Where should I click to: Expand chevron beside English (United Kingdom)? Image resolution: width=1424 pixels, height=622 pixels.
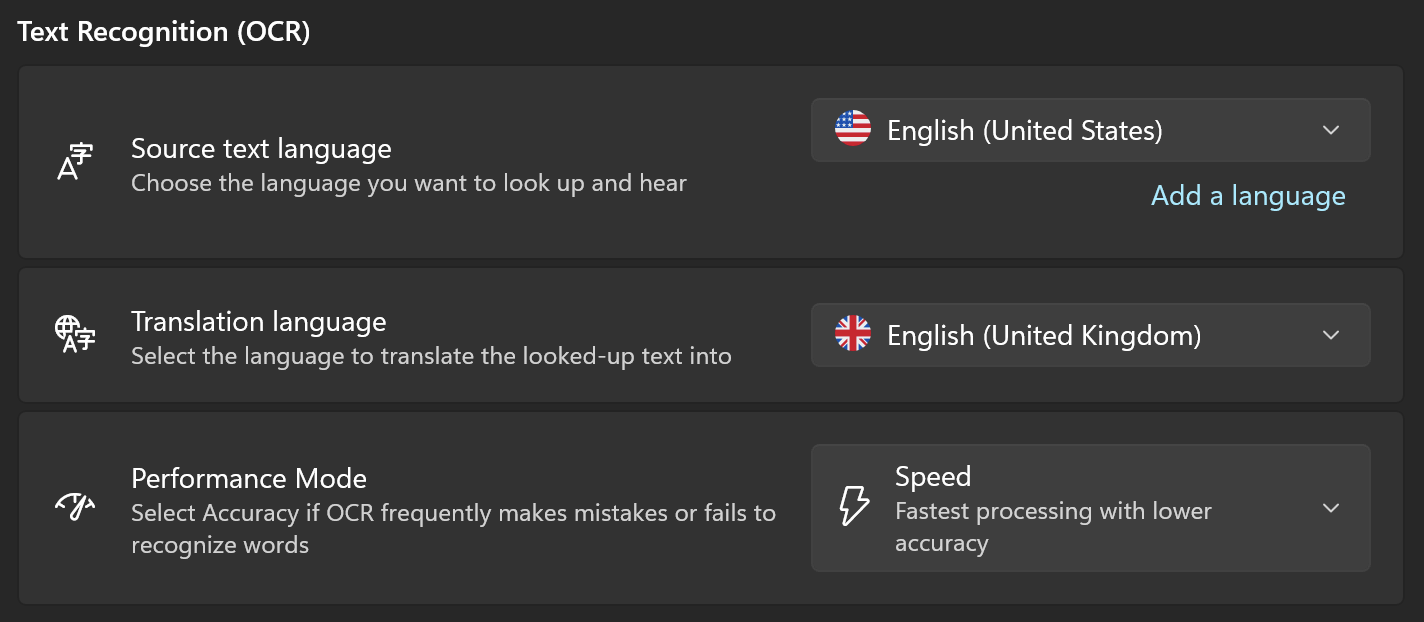pyautogui.click(x=1331, y=335)
